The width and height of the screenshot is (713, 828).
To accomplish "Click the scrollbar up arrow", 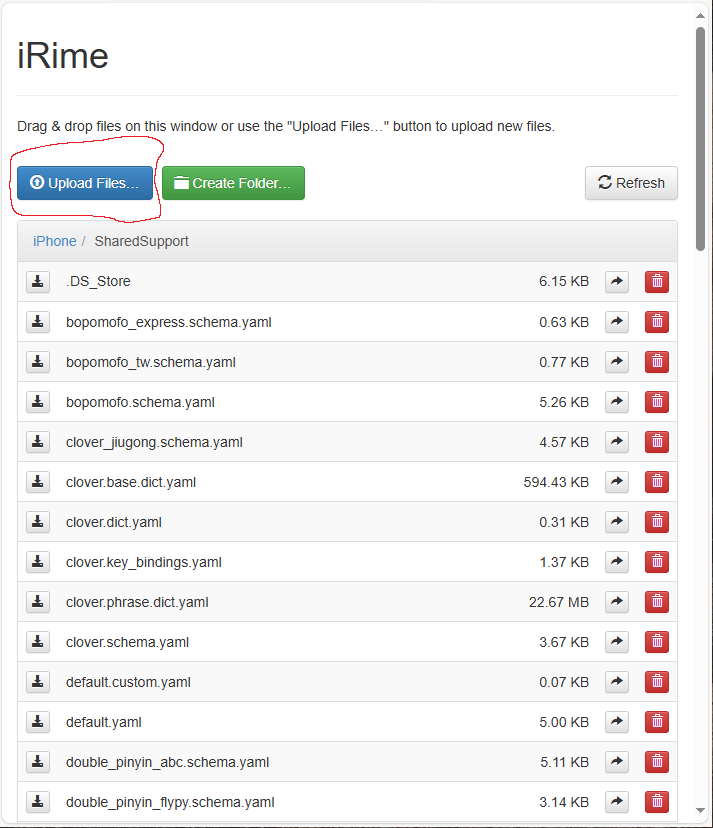I will pyautogui.click(x=700, y=16).
